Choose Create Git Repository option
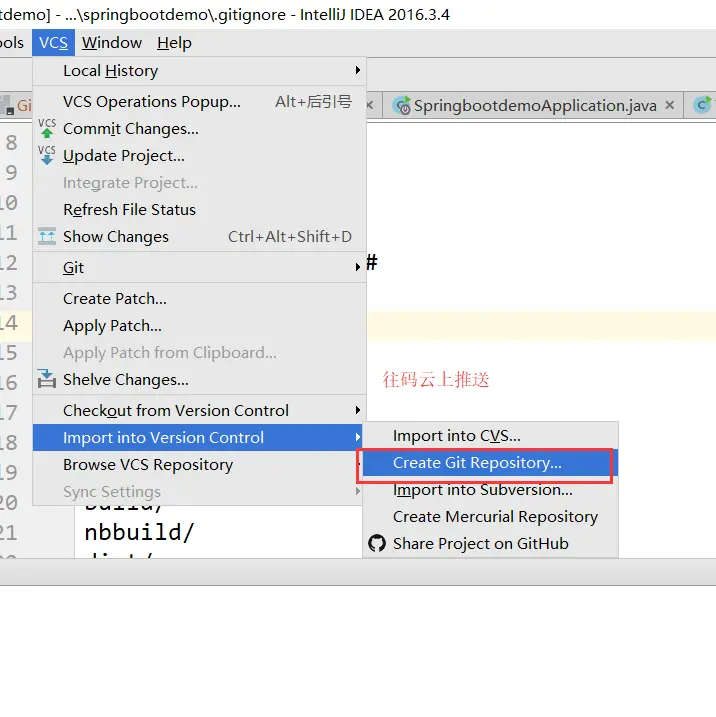The width and height of the screenshot is (716, 717). [490, 463]
